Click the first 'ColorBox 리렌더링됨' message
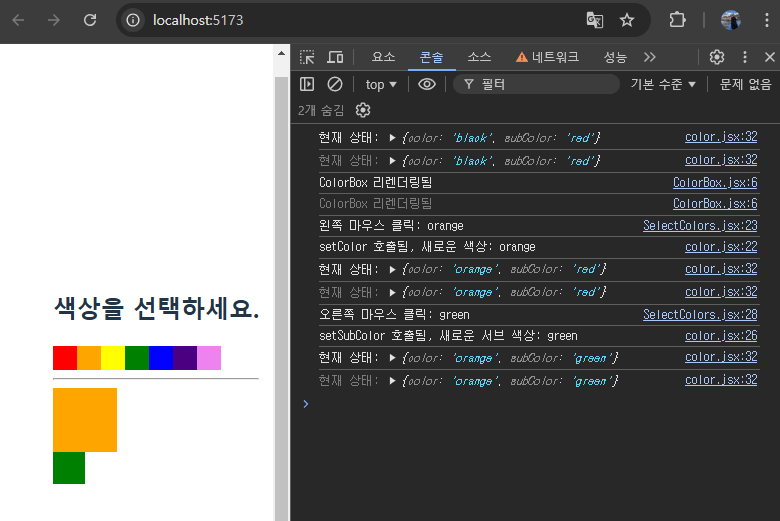The height and width of the screenshot is (521, 780). [x=376, y=183]
